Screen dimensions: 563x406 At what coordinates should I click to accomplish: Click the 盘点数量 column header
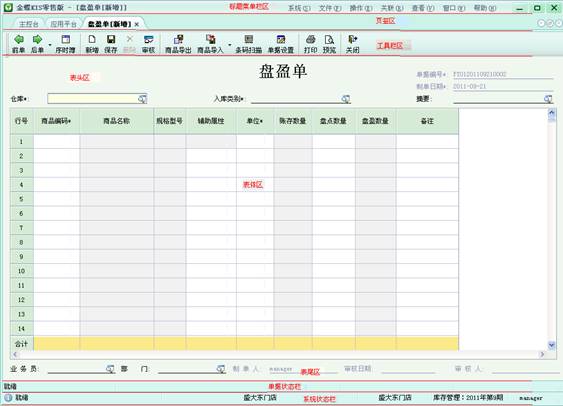(334, 121)
